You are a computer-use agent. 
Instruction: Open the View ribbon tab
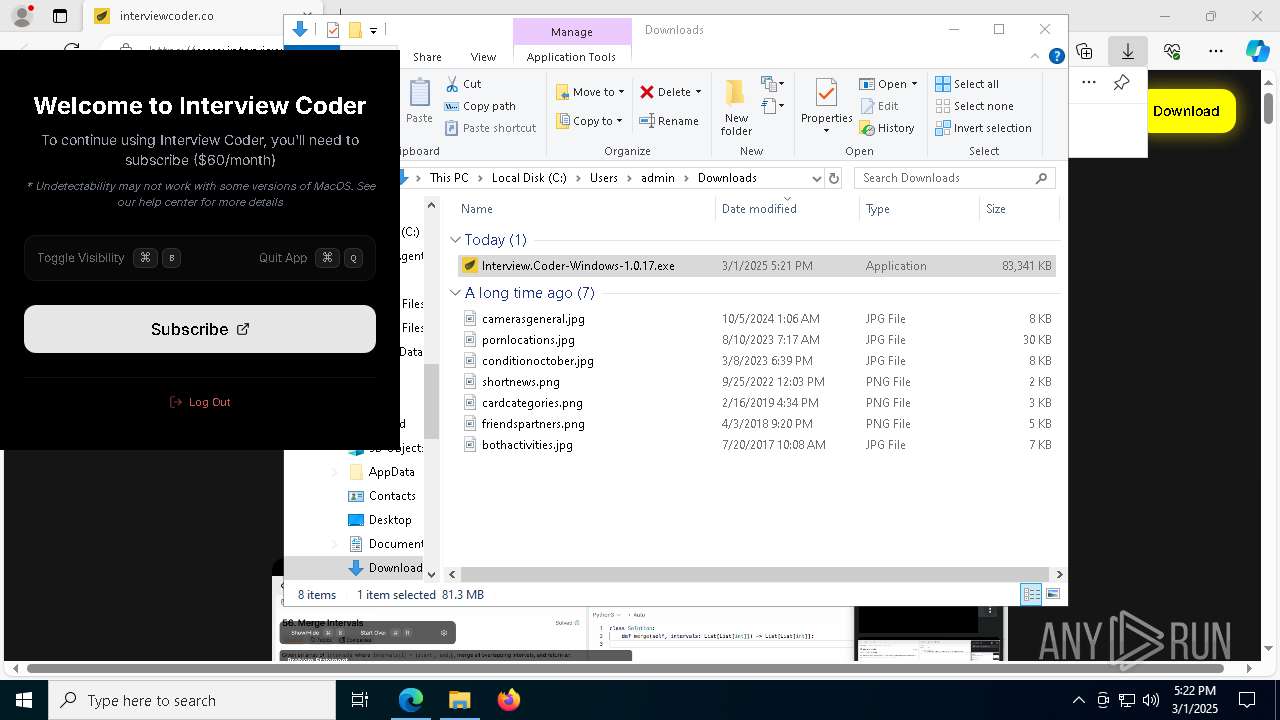click(483, 57)
